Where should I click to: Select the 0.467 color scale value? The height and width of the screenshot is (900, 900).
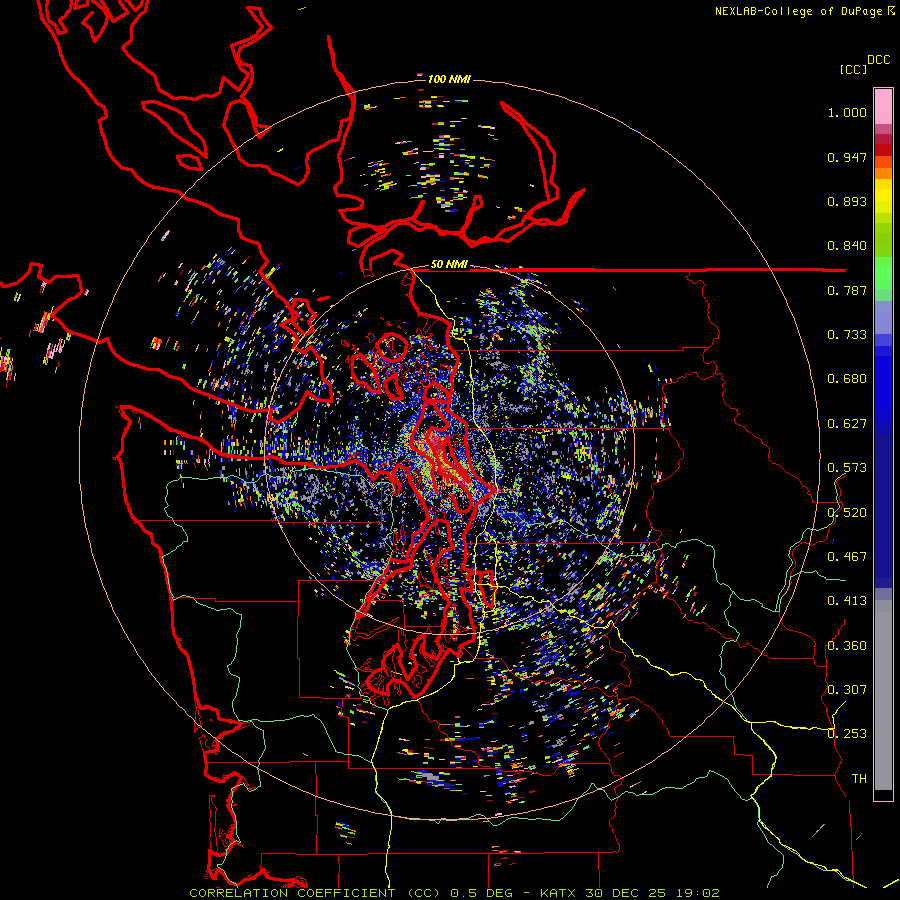point(847,557)
